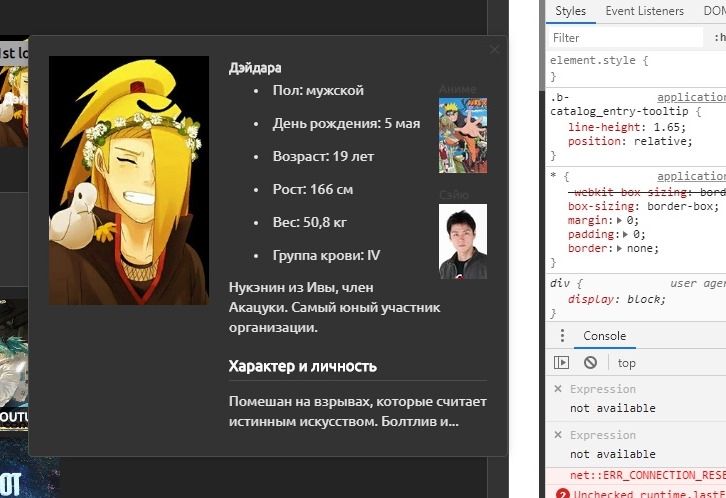The height and width of the screenshot is (498, 726).
Task: Expand the border shorthand property triangle
Action: click(621, 248)
